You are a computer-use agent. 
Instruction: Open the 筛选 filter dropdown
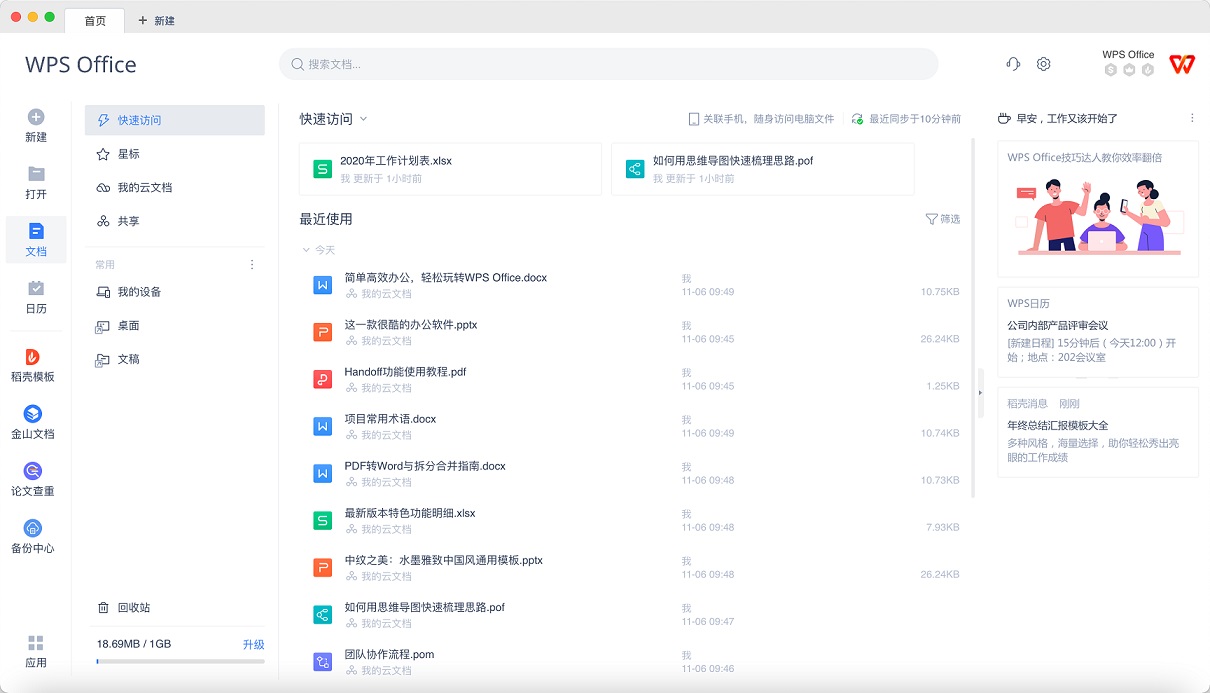pyautogui.click(x=941, y=218)
